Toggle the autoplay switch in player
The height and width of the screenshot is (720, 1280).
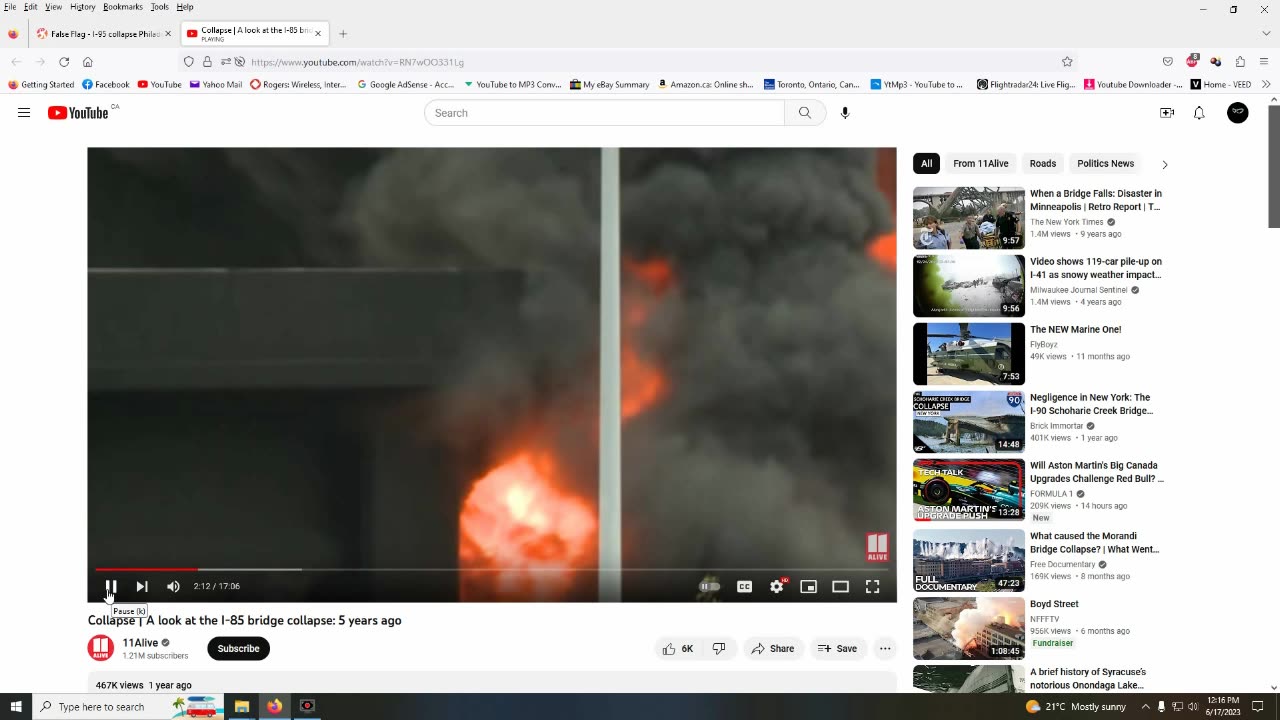tap(709, 587)
